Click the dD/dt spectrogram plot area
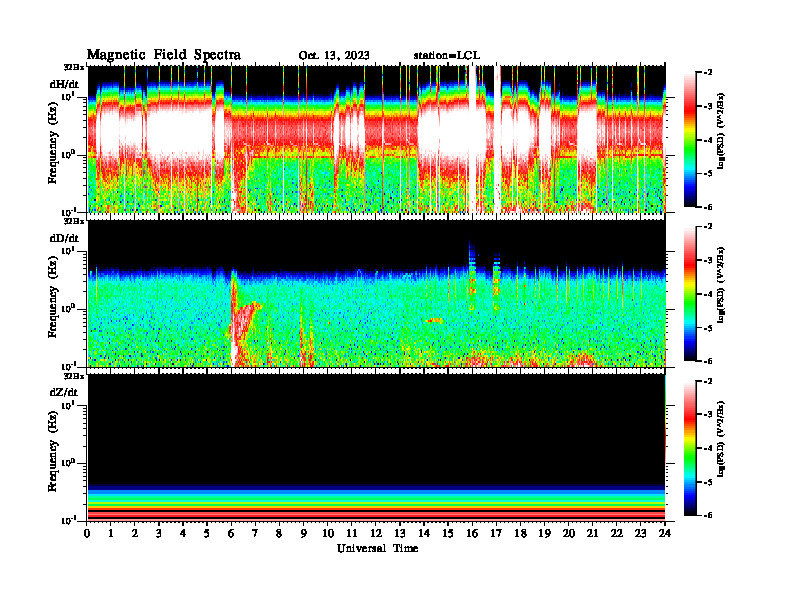This screenshot has width=792, height=612. pyautogui.click(x=376, y=293)
